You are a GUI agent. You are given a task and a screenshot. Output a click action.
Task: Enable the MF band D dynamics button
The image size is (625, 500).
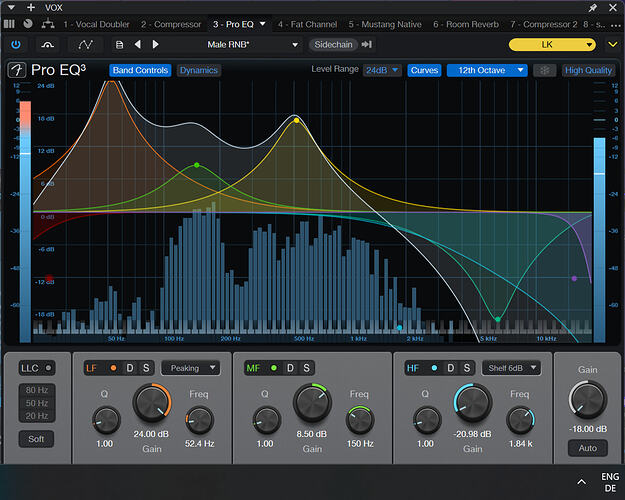[290, 368]
